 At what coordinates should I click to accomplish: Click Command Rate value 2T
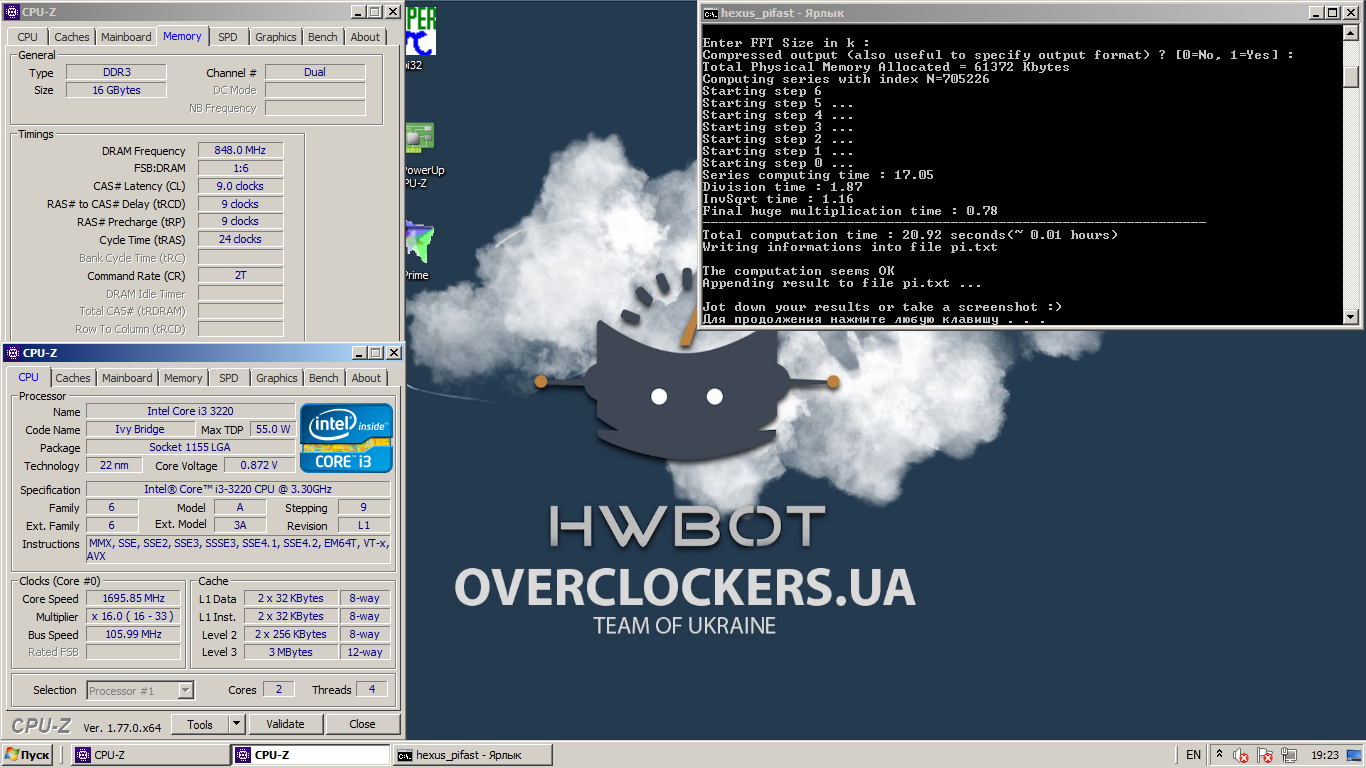(x=241, y=276)
